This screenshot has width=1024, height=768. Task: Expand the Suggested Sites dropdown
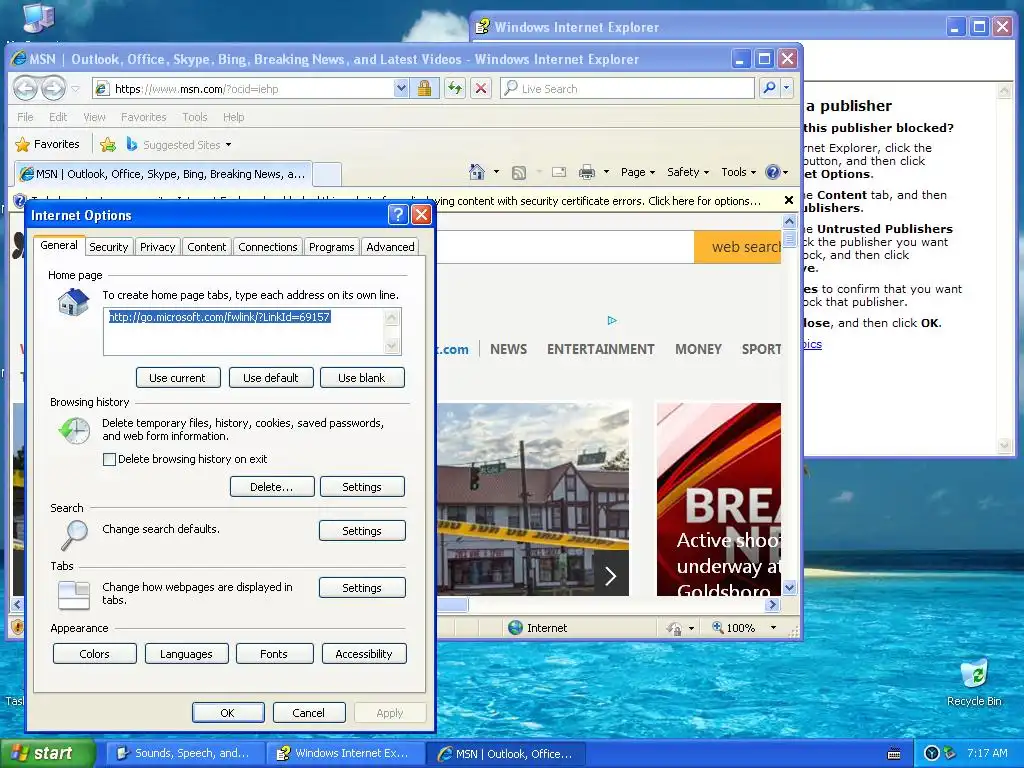(228, 145)
